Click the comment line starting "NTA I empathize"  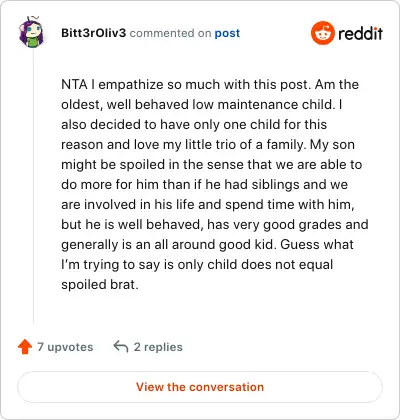pos(210,84)
